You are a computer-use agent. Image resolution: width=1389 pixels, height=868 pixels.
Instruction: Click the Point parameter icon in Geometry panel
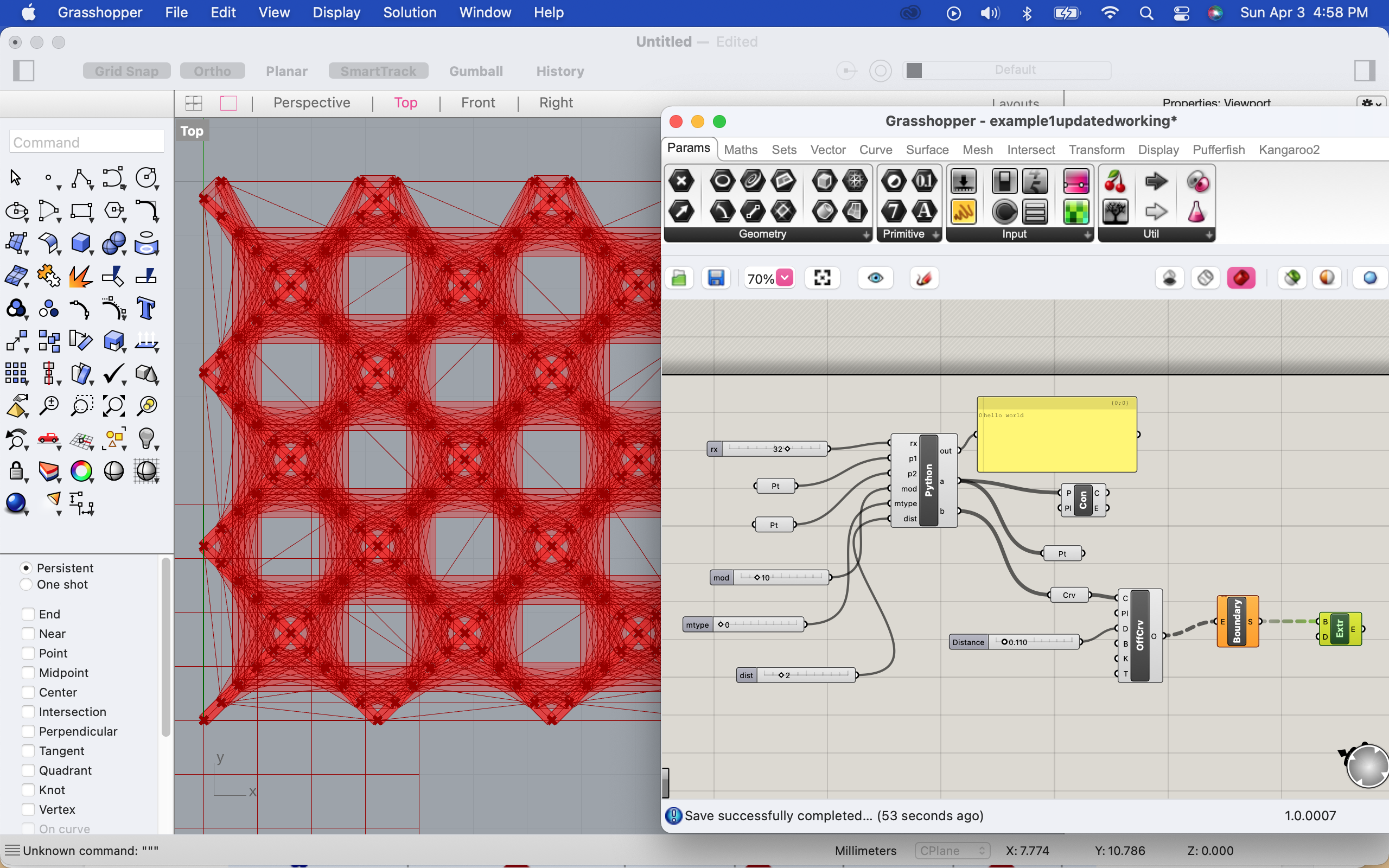(681, 181)
